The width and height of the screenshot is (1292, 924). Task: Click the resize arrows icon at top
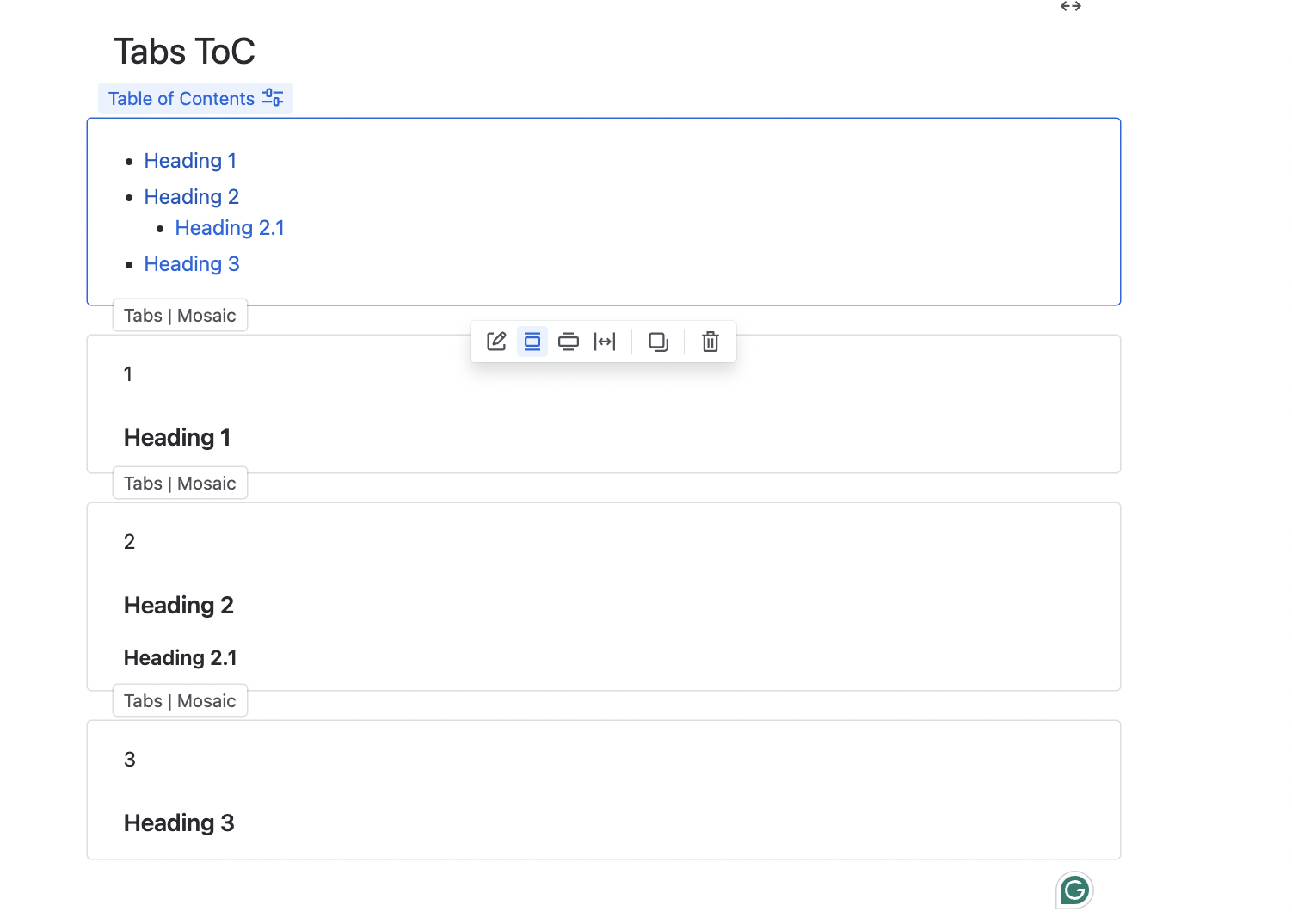(1070, 7)
